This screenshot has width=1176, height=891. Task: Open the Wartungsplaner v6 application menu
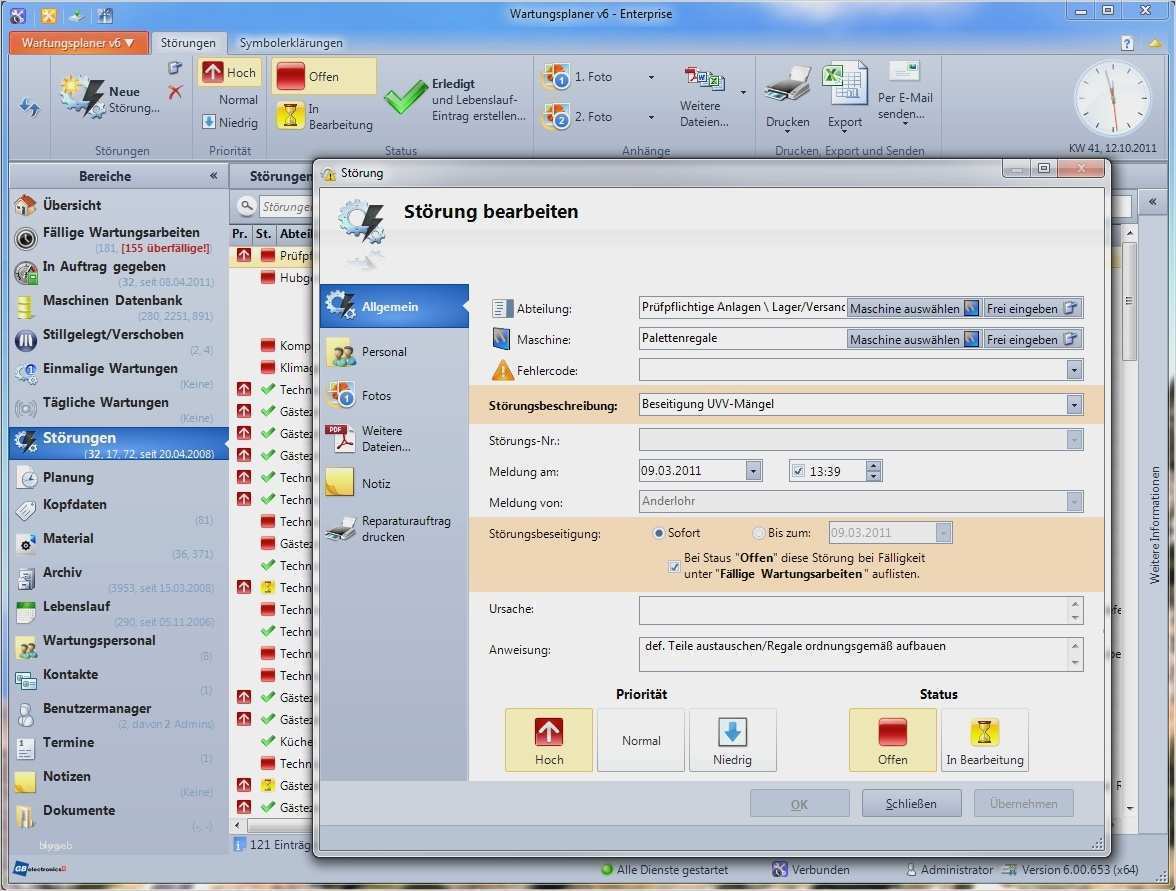79,43
